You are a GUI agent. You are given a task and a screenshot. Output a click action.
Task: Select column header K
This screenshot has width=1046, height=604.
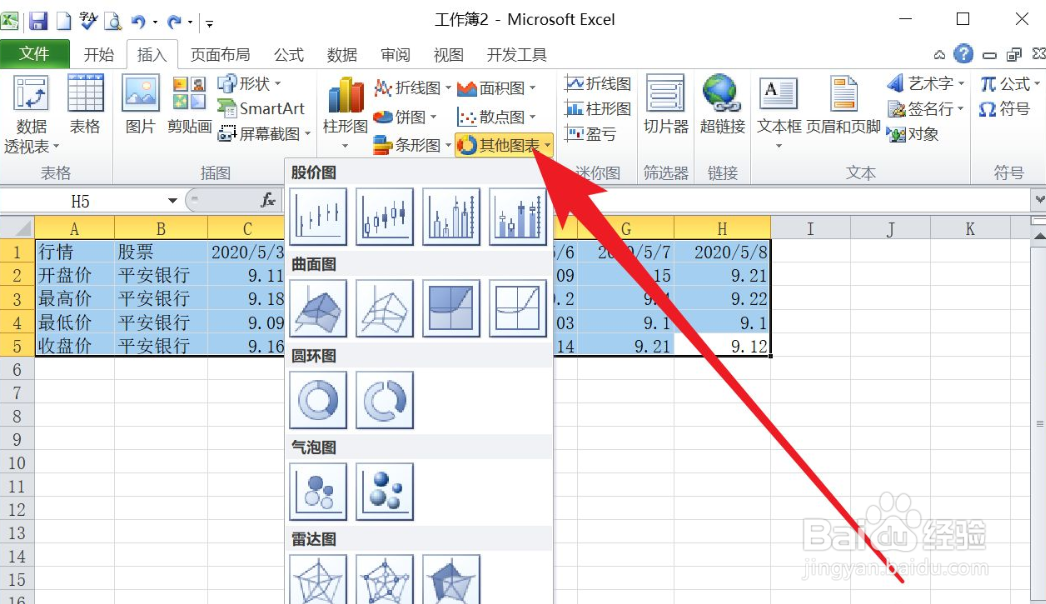pyautogui.click(x=969, y=228)
